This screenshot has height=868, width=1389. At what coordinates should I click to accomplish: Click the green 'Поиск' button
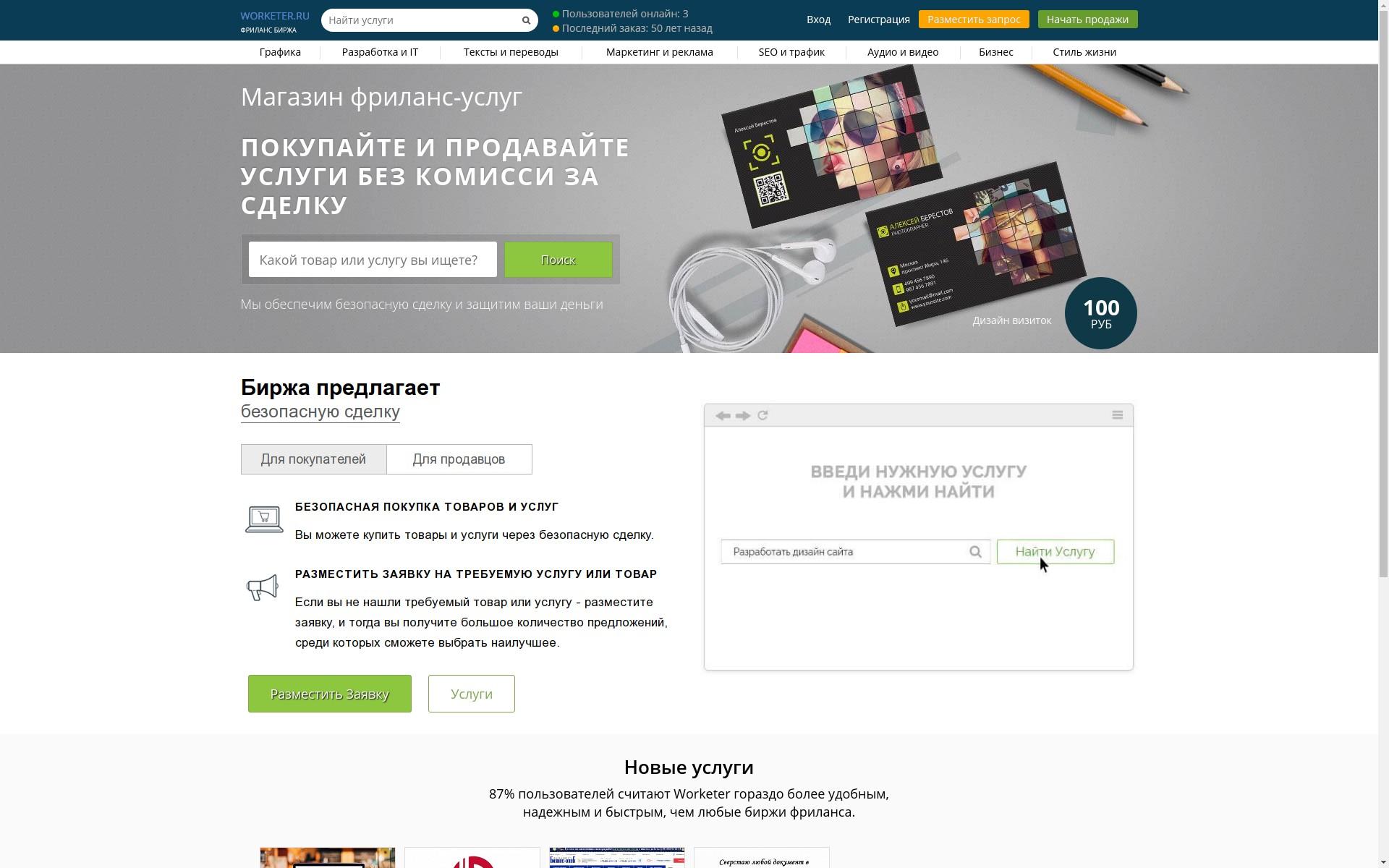click(558, 259)
